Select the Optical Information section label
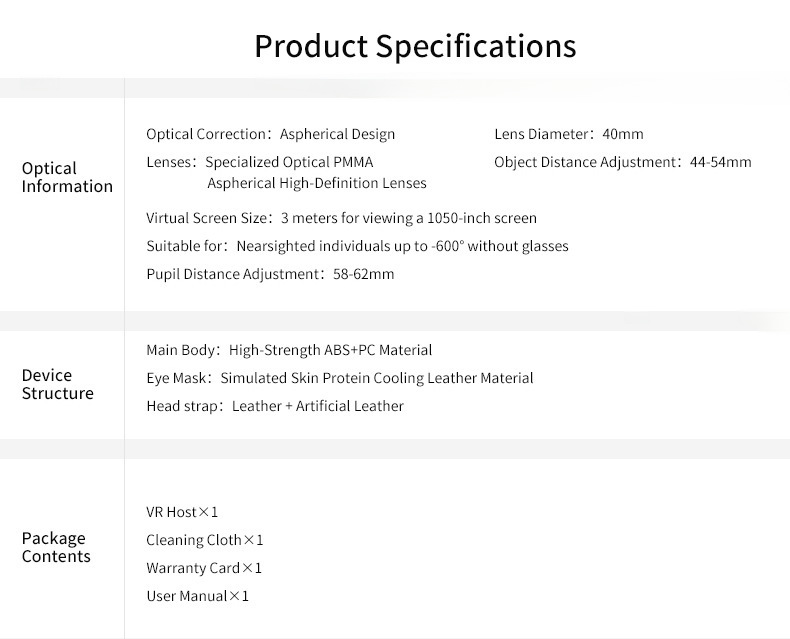This screenshot has width=790, height=639. click(x=67, y=177)
